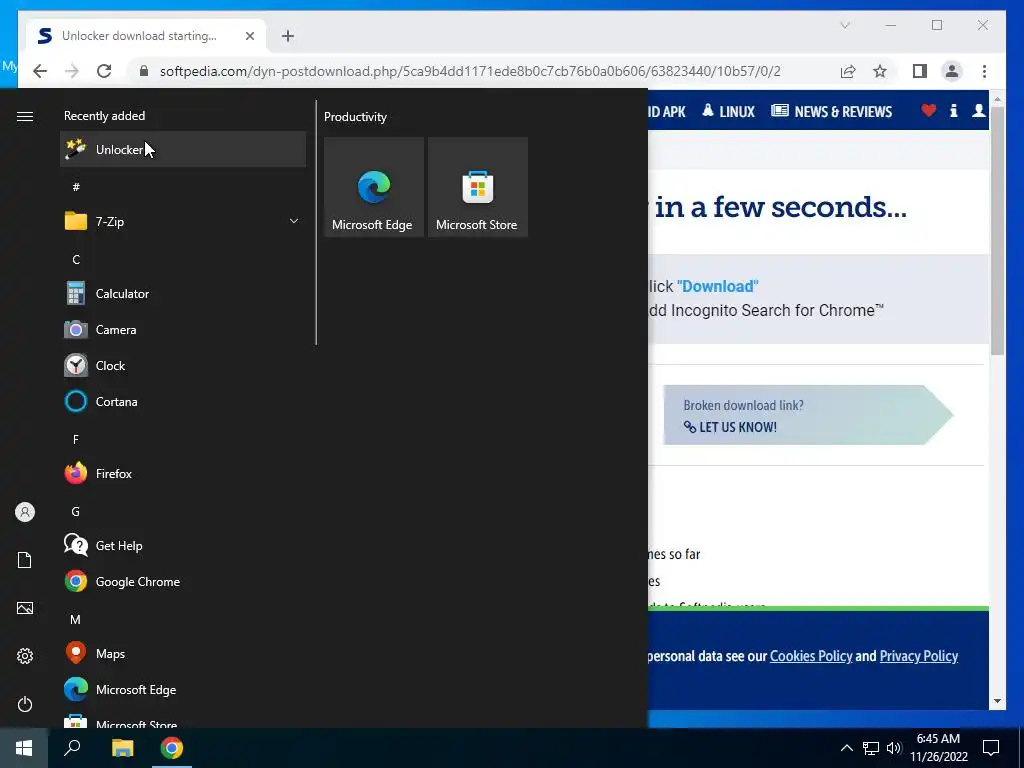Launch Calculator from the app list
The width and height of the screenshot is (1024, 768).
(183, 294)
